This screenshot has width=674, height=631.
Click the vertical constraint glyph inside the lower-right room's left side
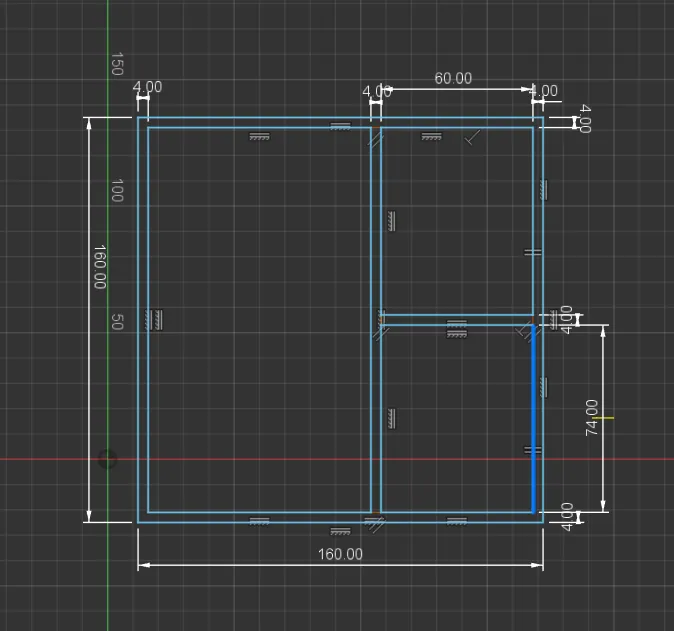391,419
